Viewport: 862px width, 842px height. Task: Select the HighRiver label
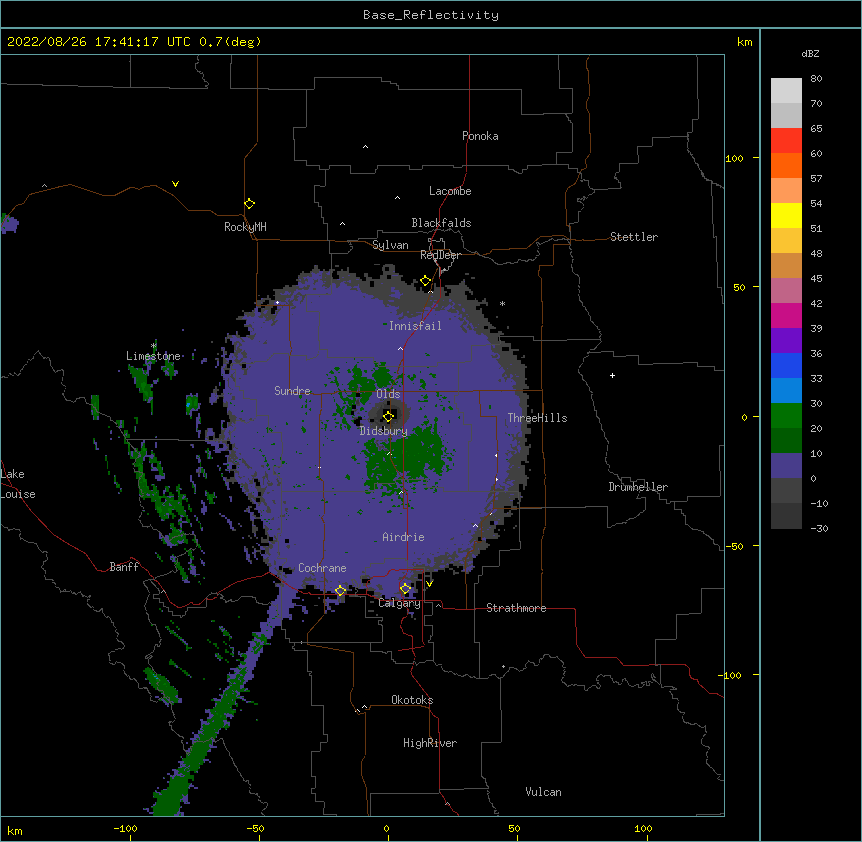[x=430, y=743]
